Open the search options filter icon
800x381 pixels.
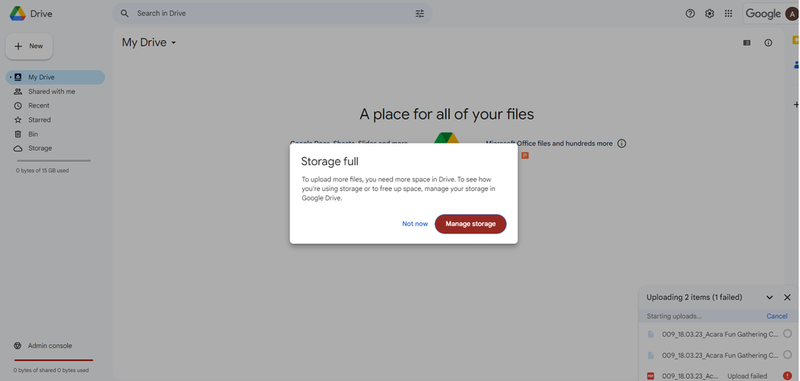[x=420, y=14]
